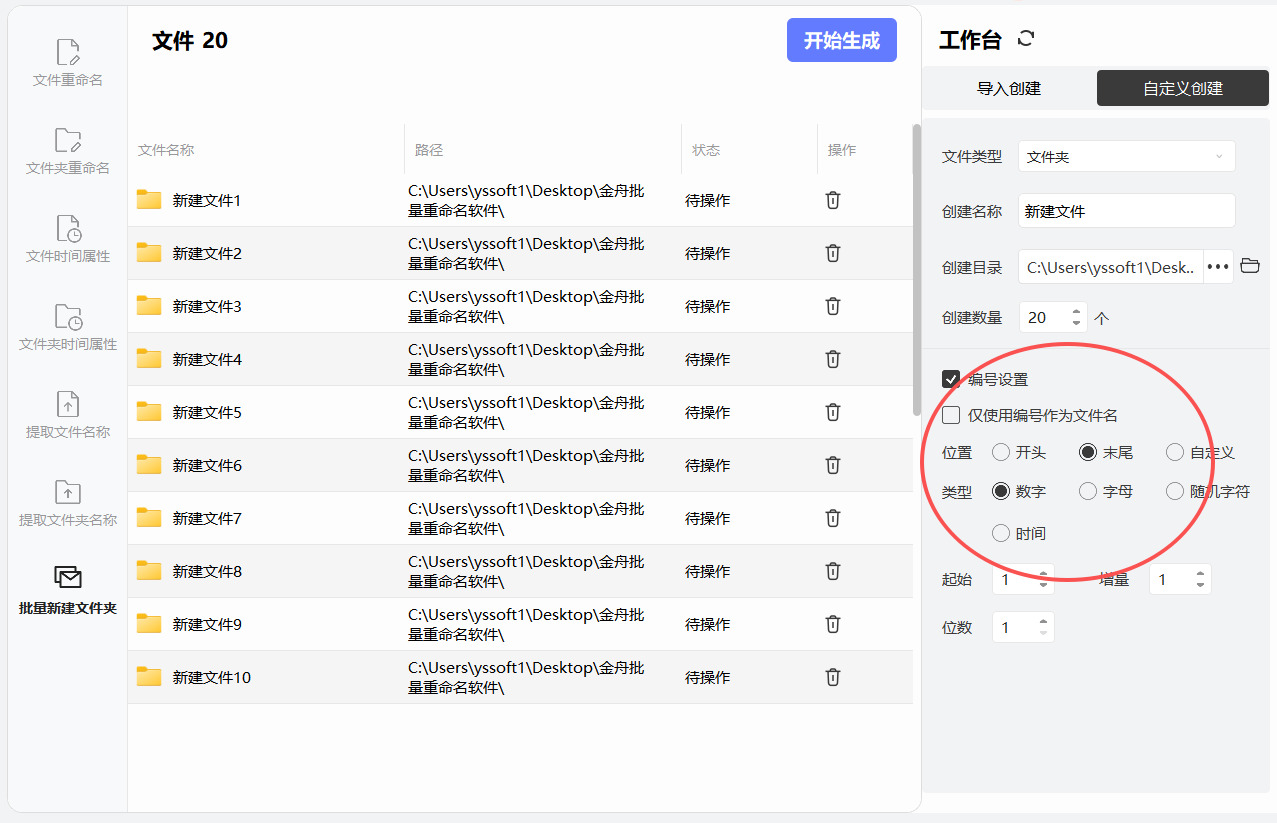Uncheck the 编号设置 checkbox

click(x=951, y=379)
